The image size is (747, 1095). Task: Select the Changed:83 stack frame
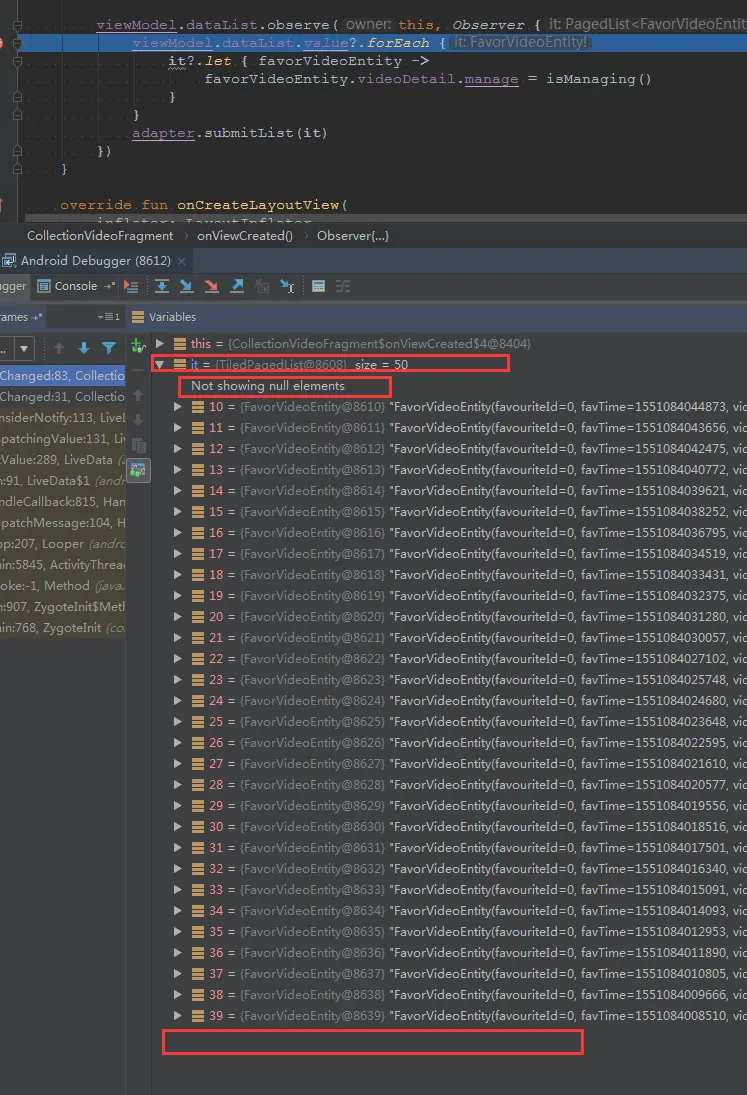[62, 376]
